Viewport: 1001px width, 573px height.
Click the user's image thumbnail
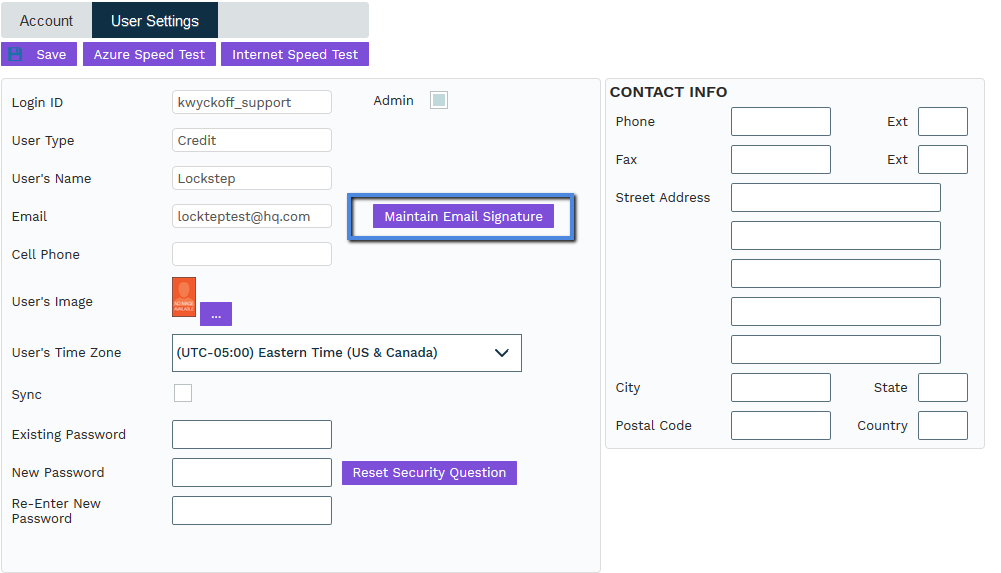[184, 298]
